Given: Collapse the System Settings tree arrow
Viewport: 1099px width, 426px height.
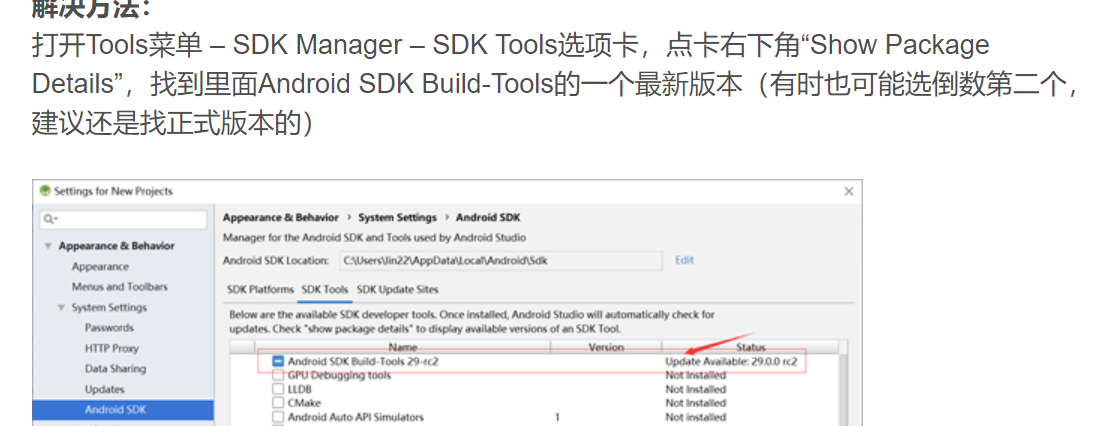Looking at the screenshot, I should coord(62,308).
